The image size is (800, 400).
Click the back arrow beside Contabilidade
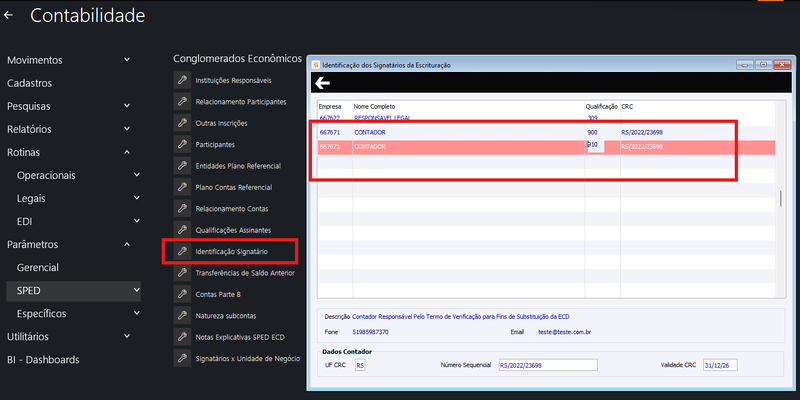point(8,15)
